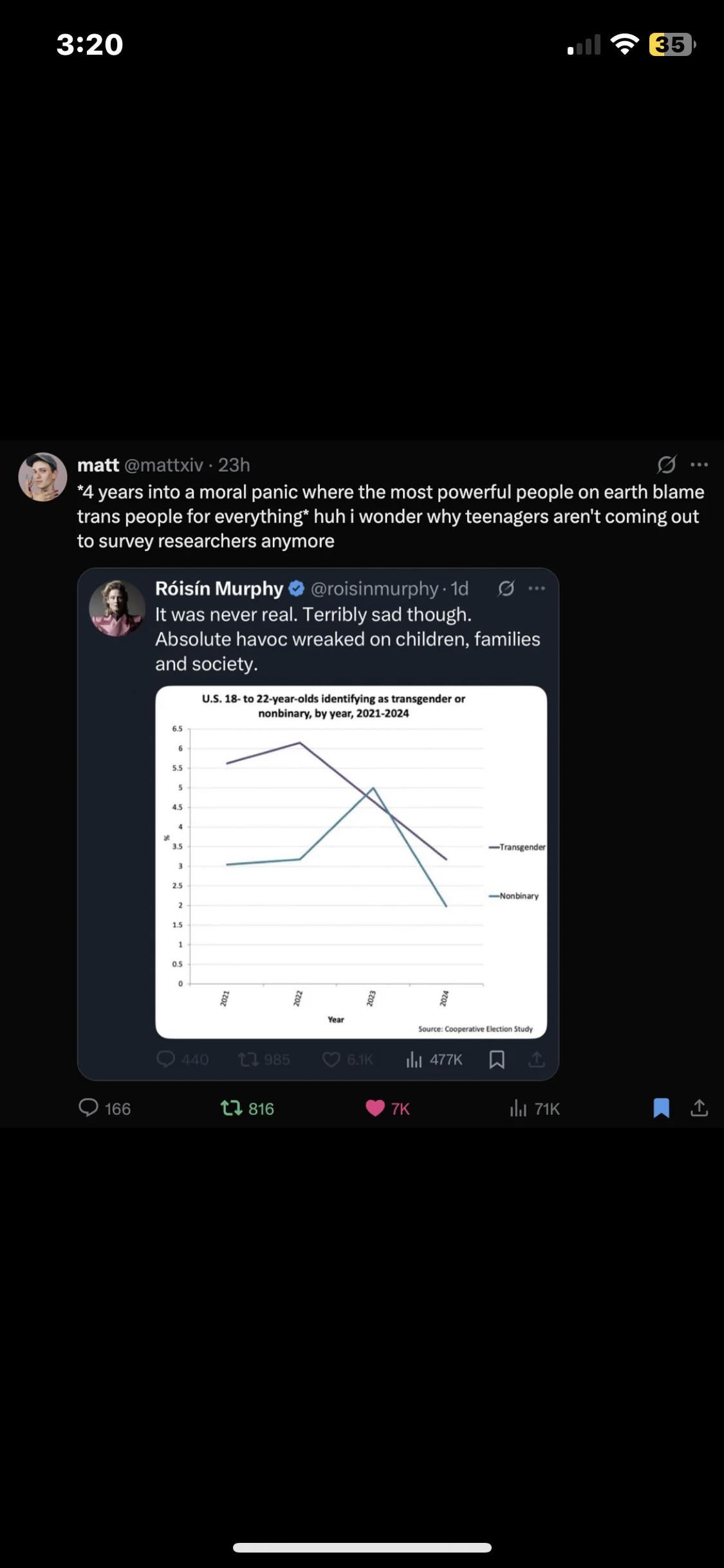Unlike matt's tweet via the pink heart
Viewport: 724px width, 1568px height.
click(375, 1108)
